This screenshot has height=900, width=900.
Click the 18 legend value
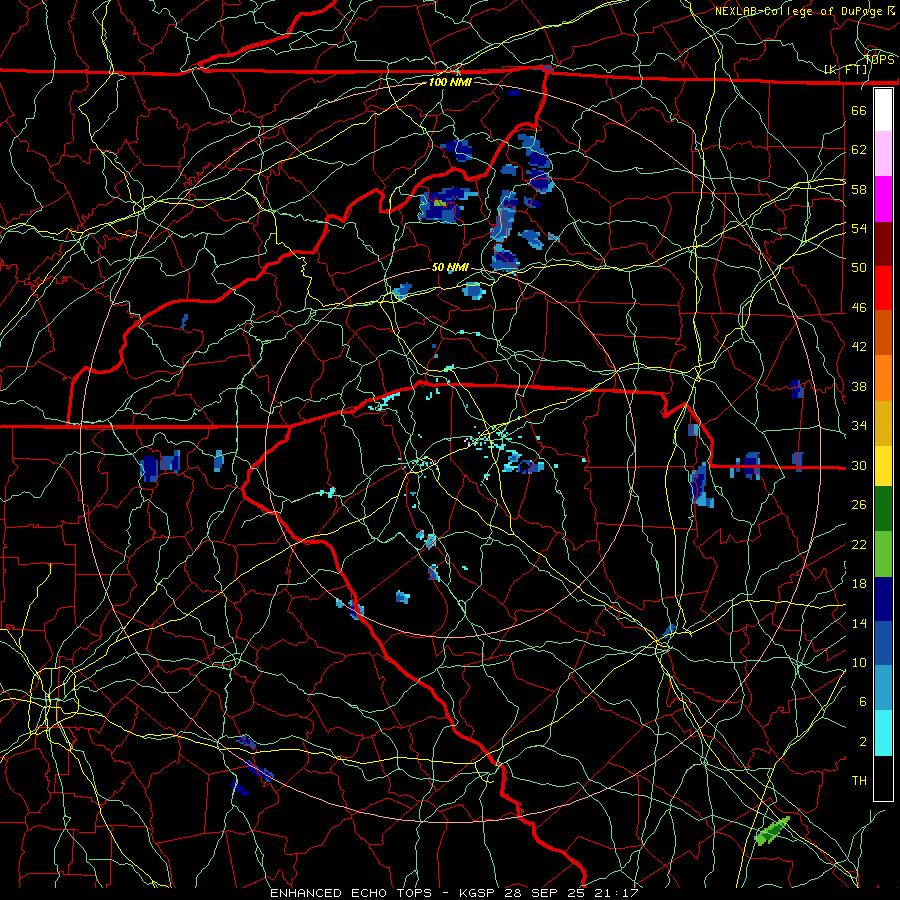coord(859,584)
